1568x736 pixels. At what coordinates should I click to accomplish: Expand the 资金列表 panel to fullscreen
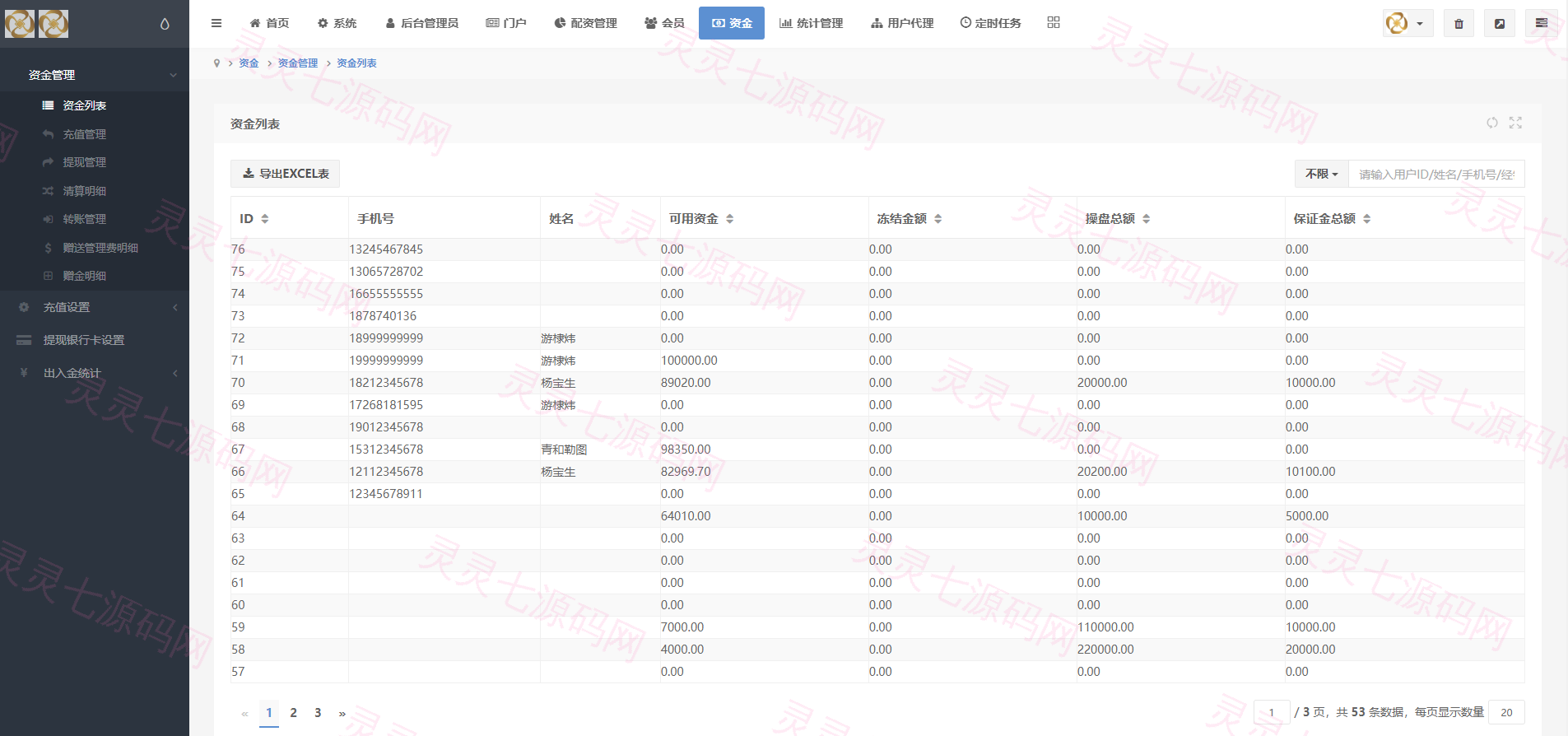[x=1515, y=123]
